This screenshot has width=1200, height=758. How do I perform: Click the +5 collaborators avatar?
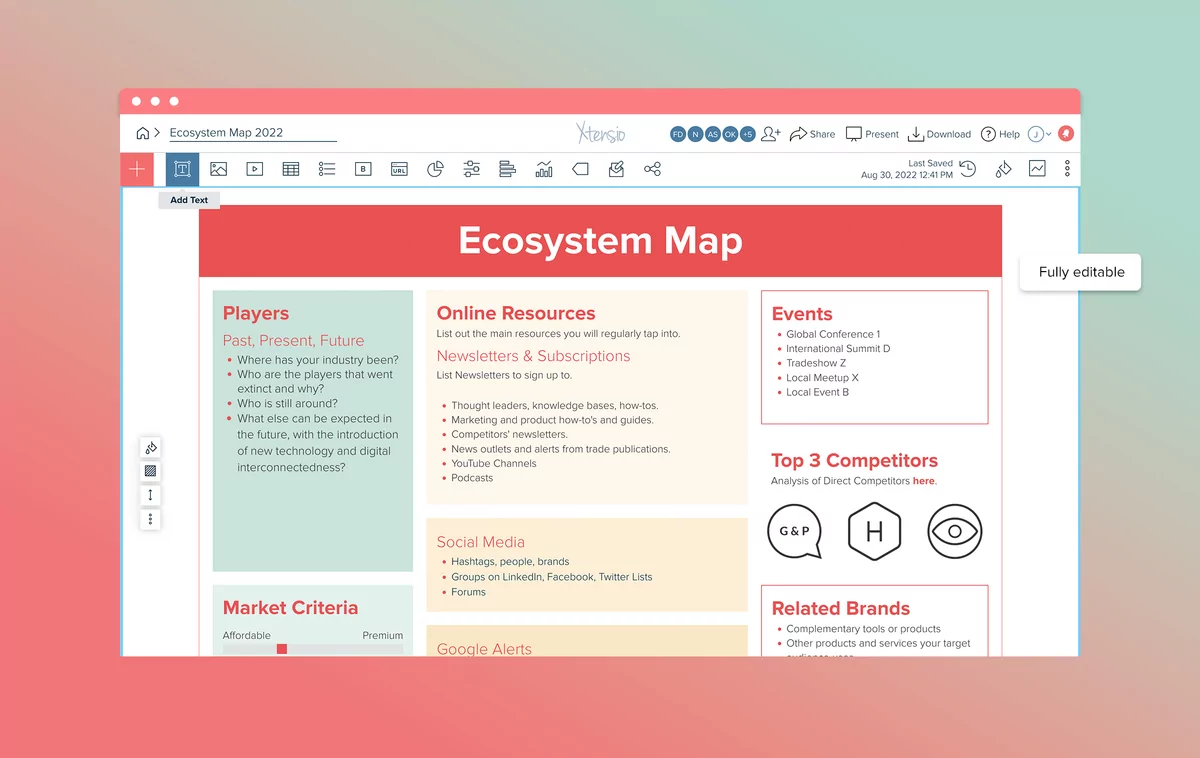coord(746,133)
